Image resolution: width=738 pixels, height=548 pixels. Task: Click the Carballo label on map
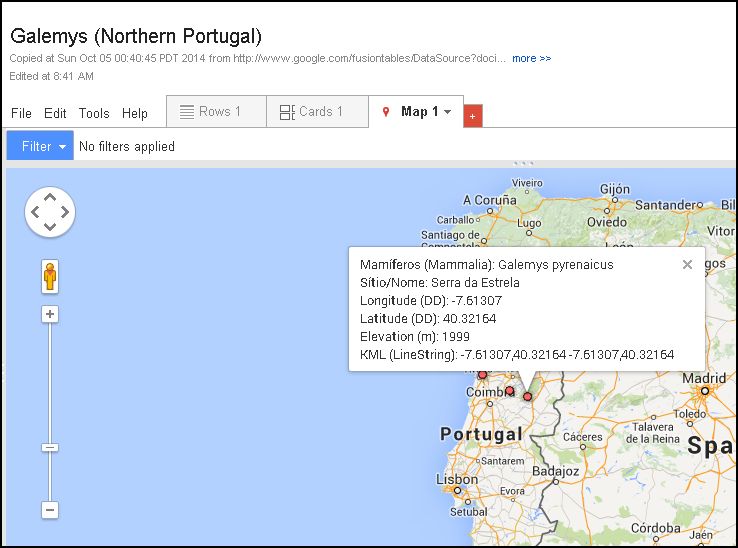pos(455,220)
